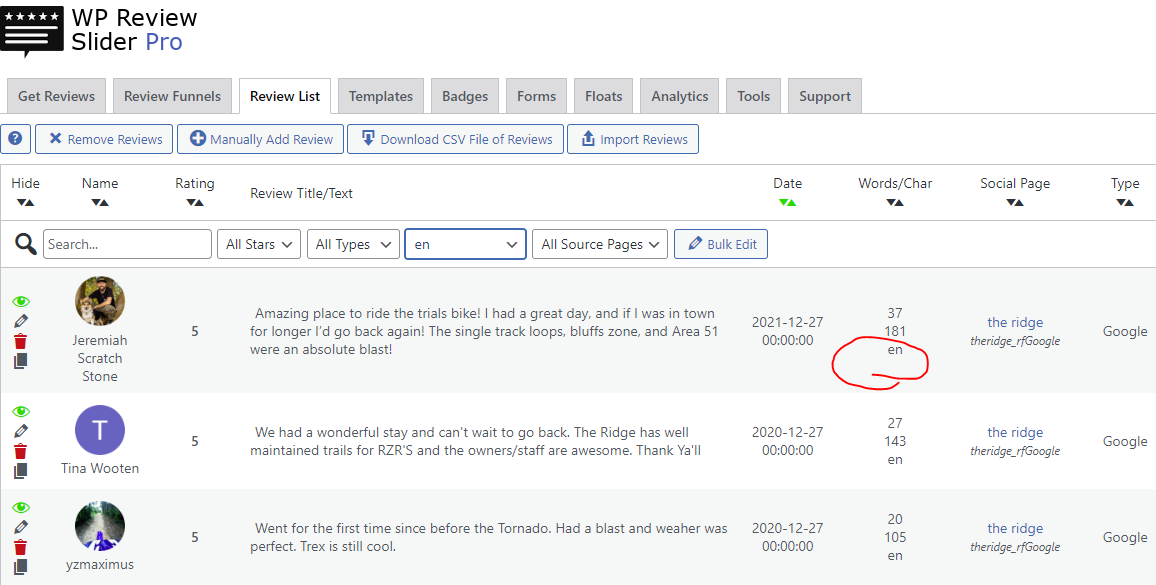The image size is (1156, 585).
Task: Edit yzmaximus review using the pencil icon
Action: pos(21,527)
